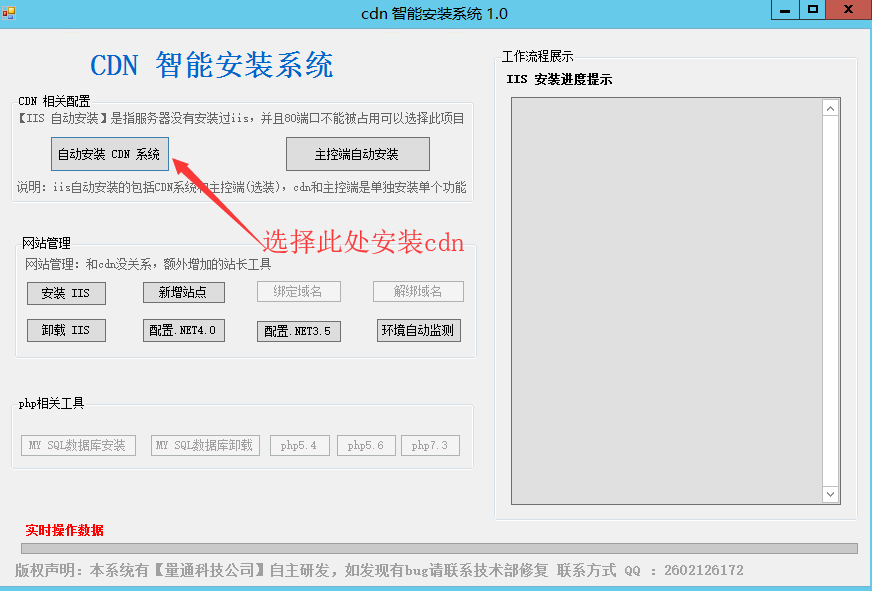Screen dimensions: 872x591
Task: Click the 实时操作数据 progress bar
Action: point(439,548)
